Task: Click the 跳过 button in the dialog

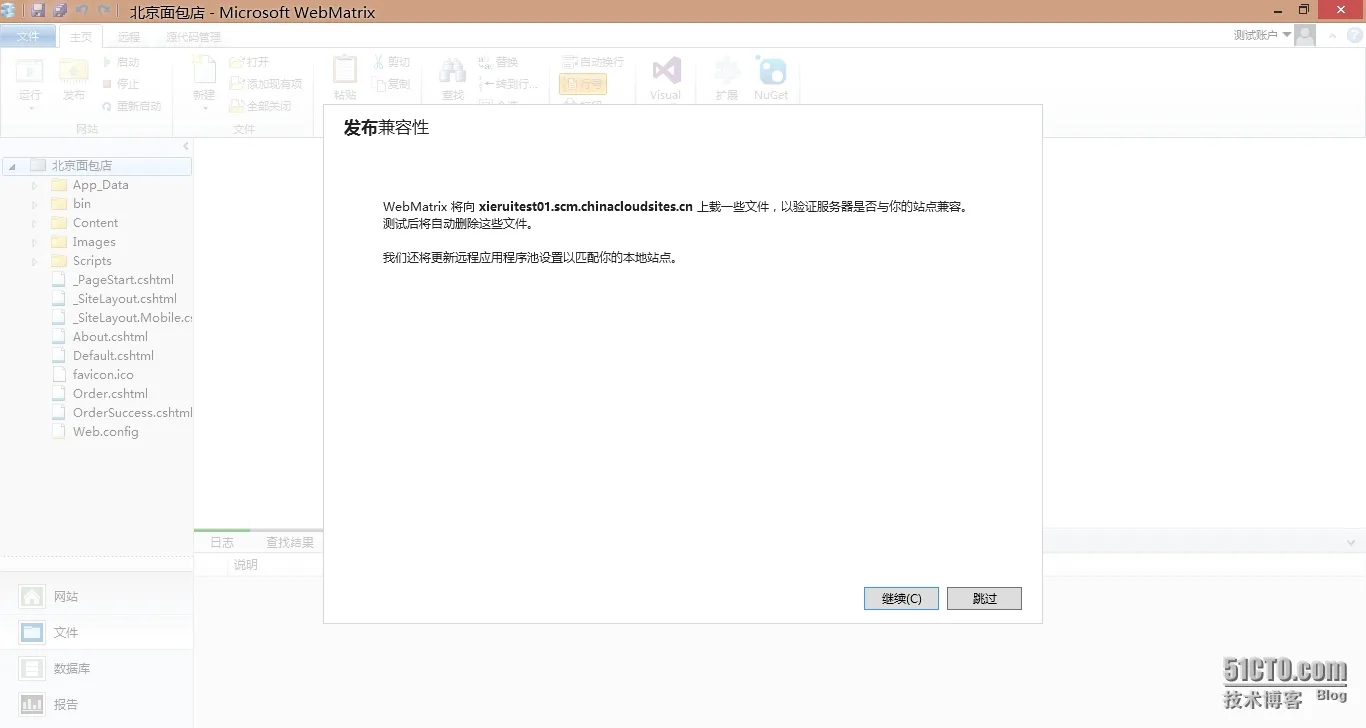Action: coord(984,598)
